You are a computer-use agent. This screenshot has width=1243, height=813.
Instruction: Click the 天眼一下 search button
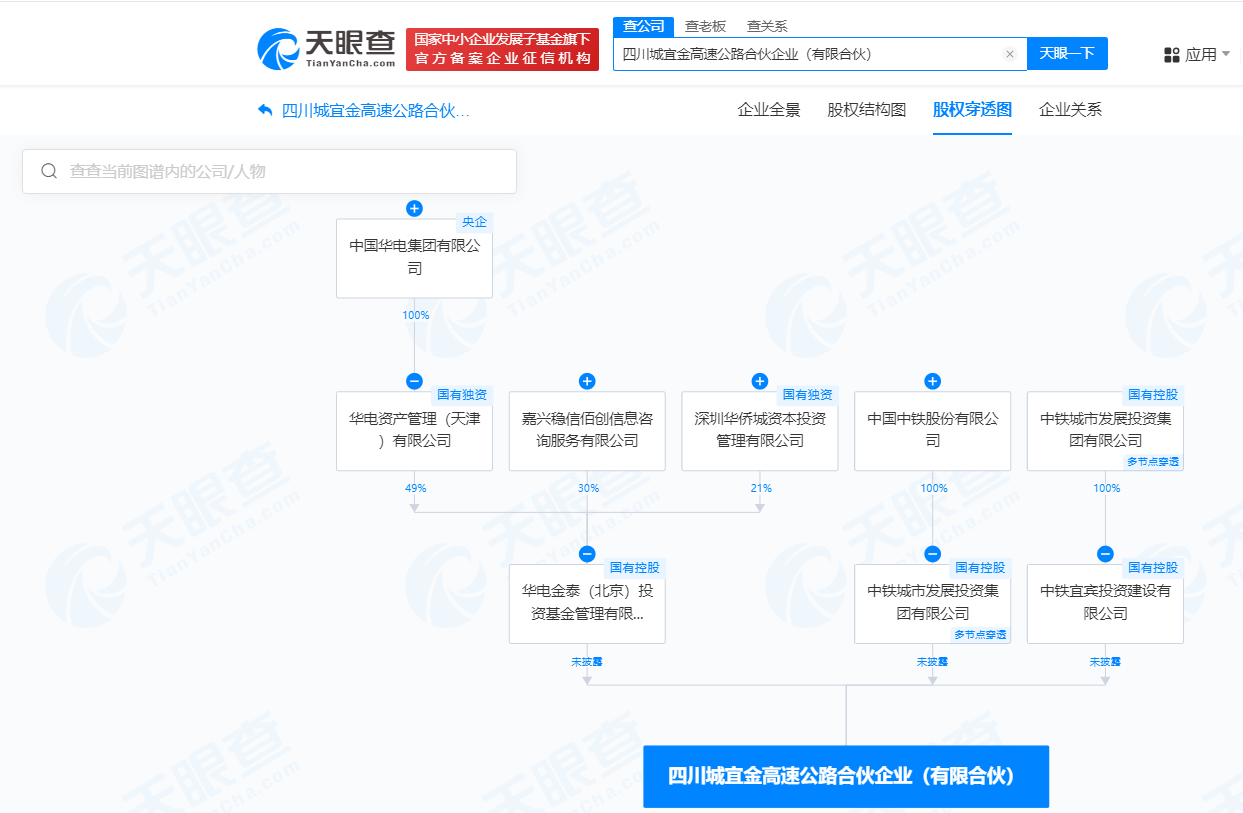[x=1067, y=54]
